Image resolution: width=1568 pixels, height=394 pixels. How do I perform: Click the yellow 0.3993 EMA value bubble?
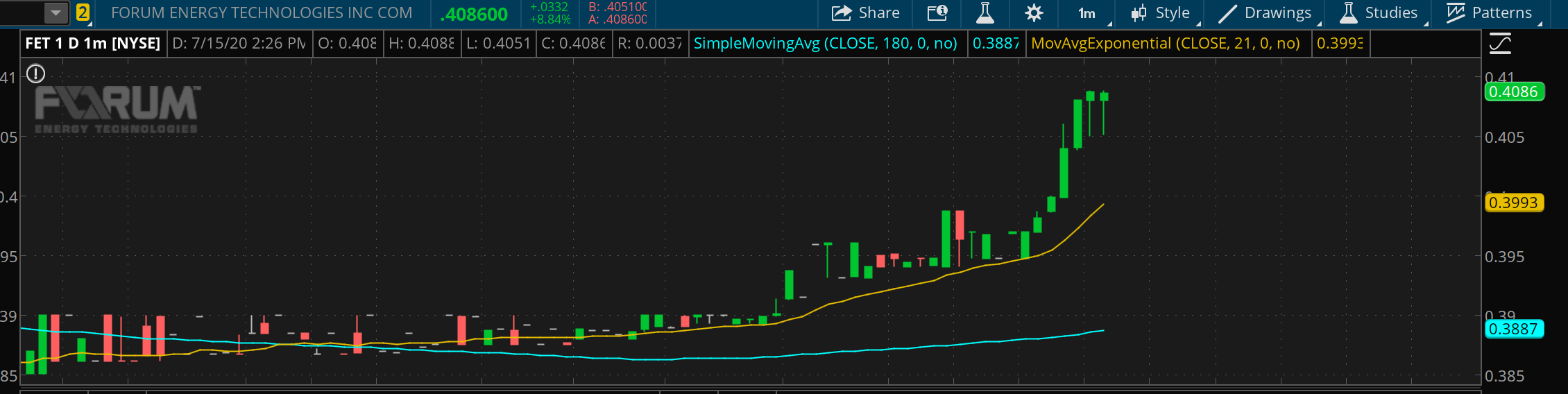(1513, 203)
